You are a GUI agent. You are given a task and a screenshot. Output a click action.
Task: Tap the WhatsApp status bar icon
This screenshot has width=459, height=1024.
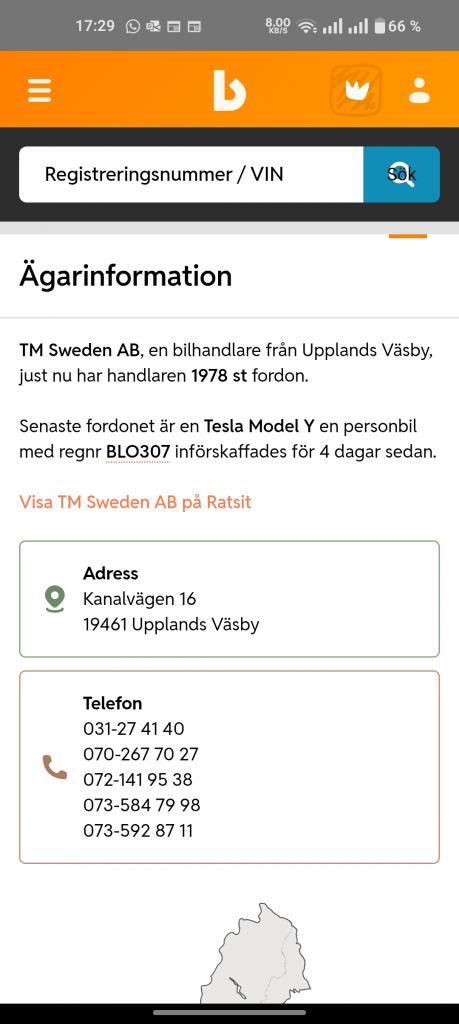coord(133,27)
